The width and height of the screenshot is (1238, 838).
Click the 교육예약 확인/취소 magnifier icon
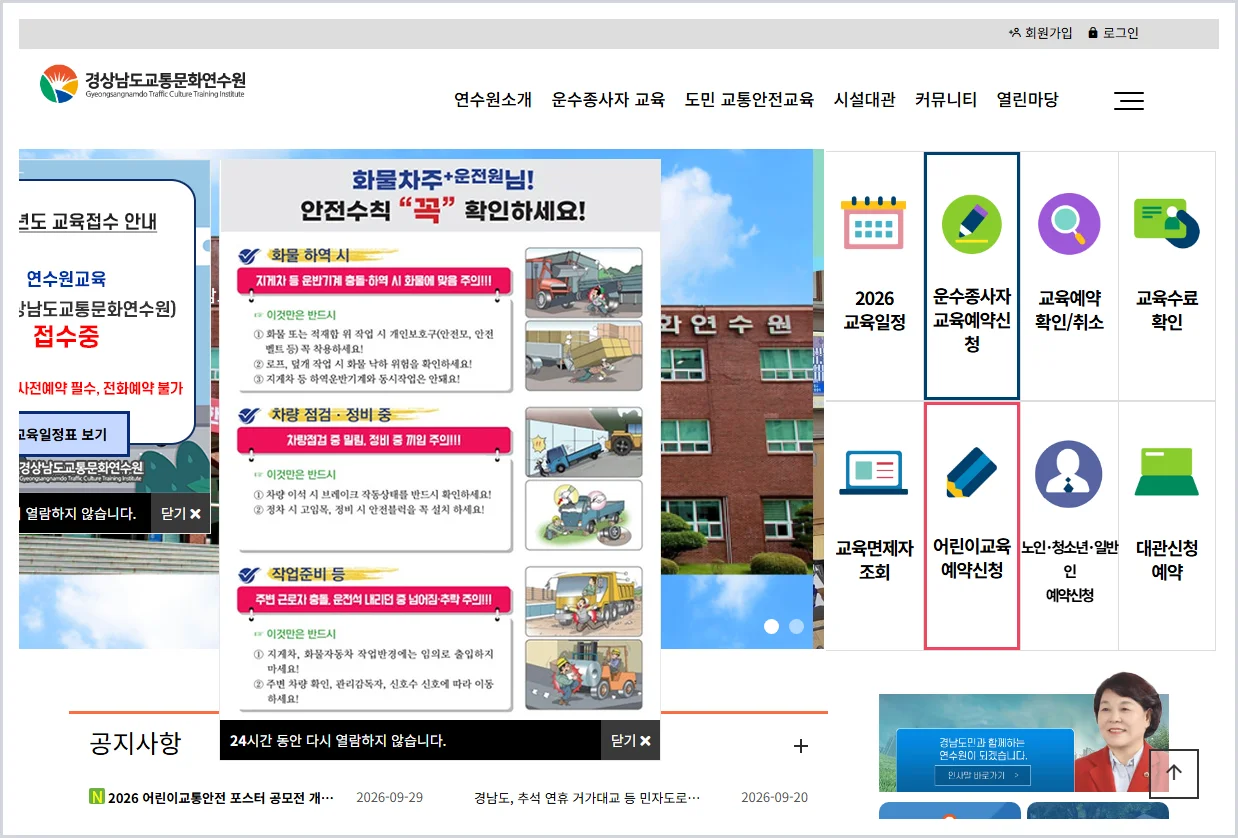(x=1069, y=223)
